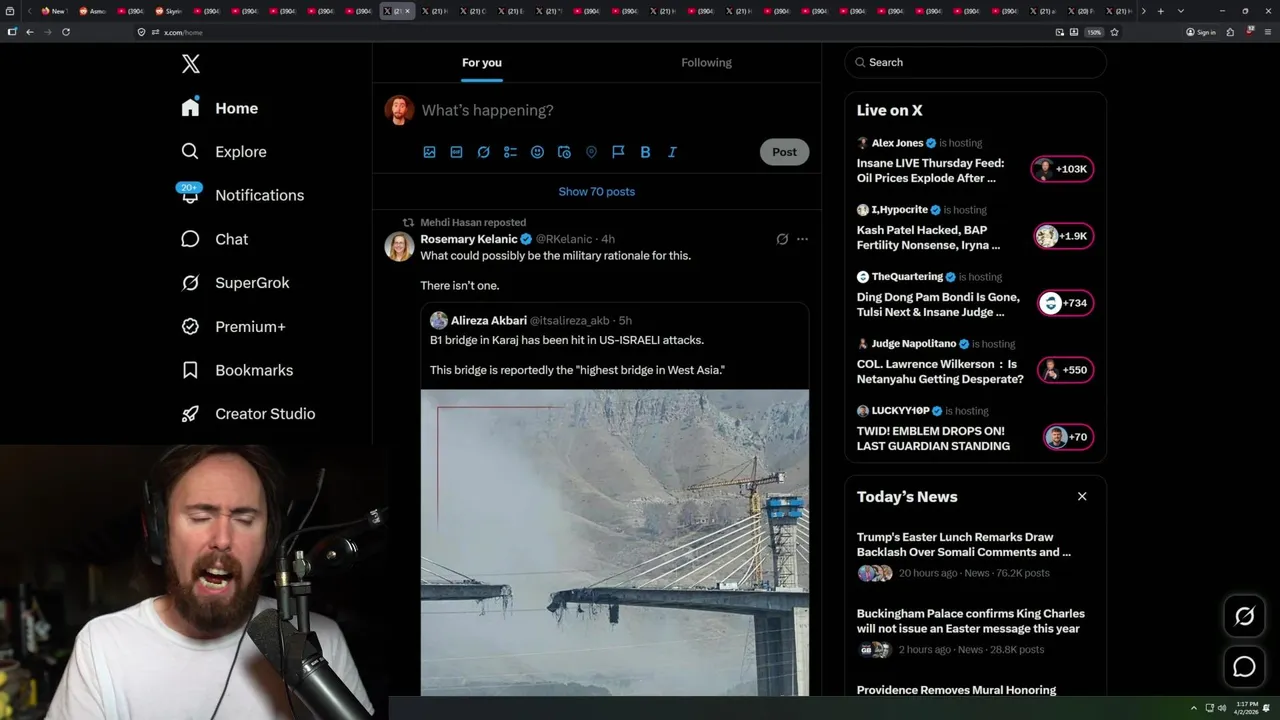
Task: Click the flag icon in composer toolbar
Action: tap(618, 152)
